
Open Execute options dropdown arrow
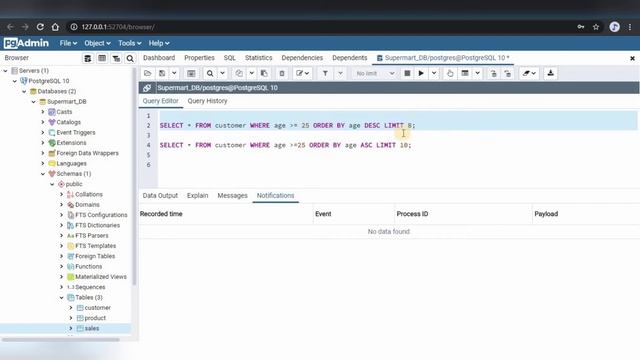click(434, 73)
